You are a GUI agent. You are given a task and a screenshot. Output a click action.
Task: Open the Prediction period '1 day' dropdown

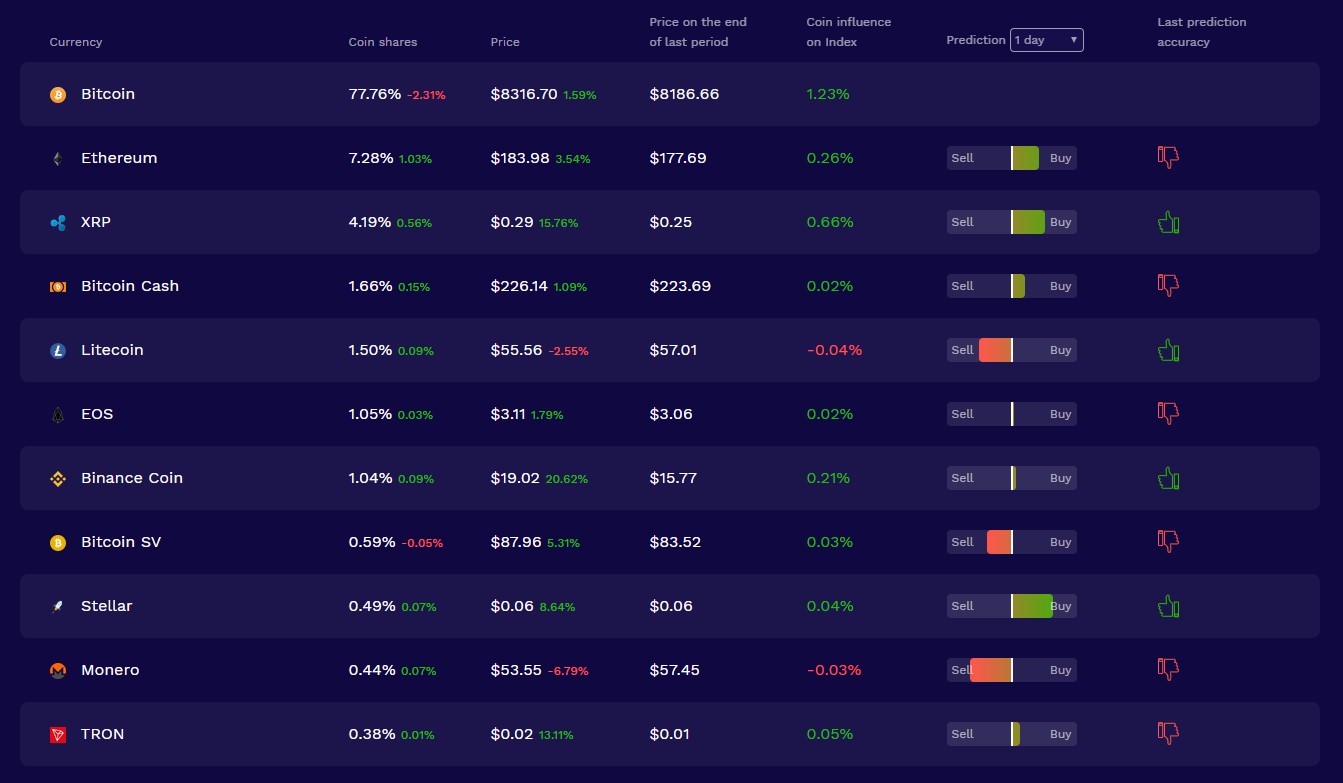pos(1046,40)
